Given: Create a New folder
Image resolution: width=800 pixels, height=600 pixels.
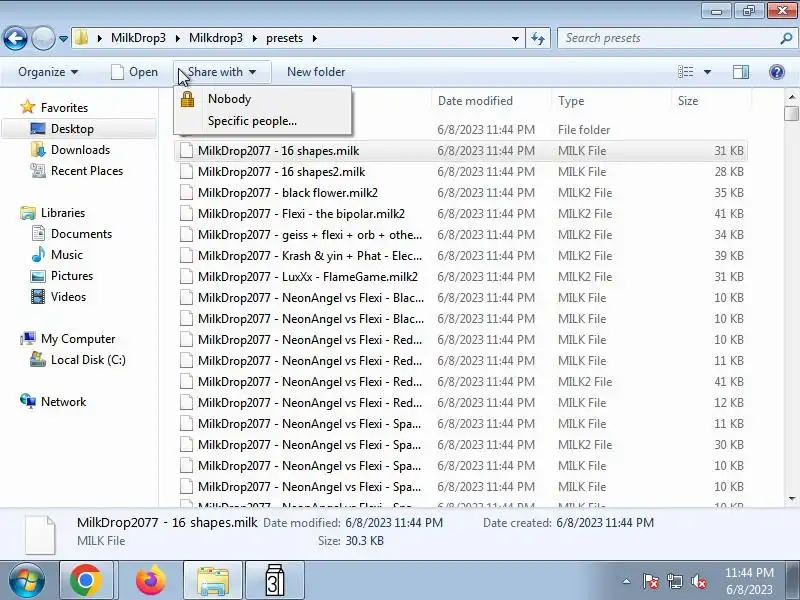Looking at the screenshot, I should 316,72.
